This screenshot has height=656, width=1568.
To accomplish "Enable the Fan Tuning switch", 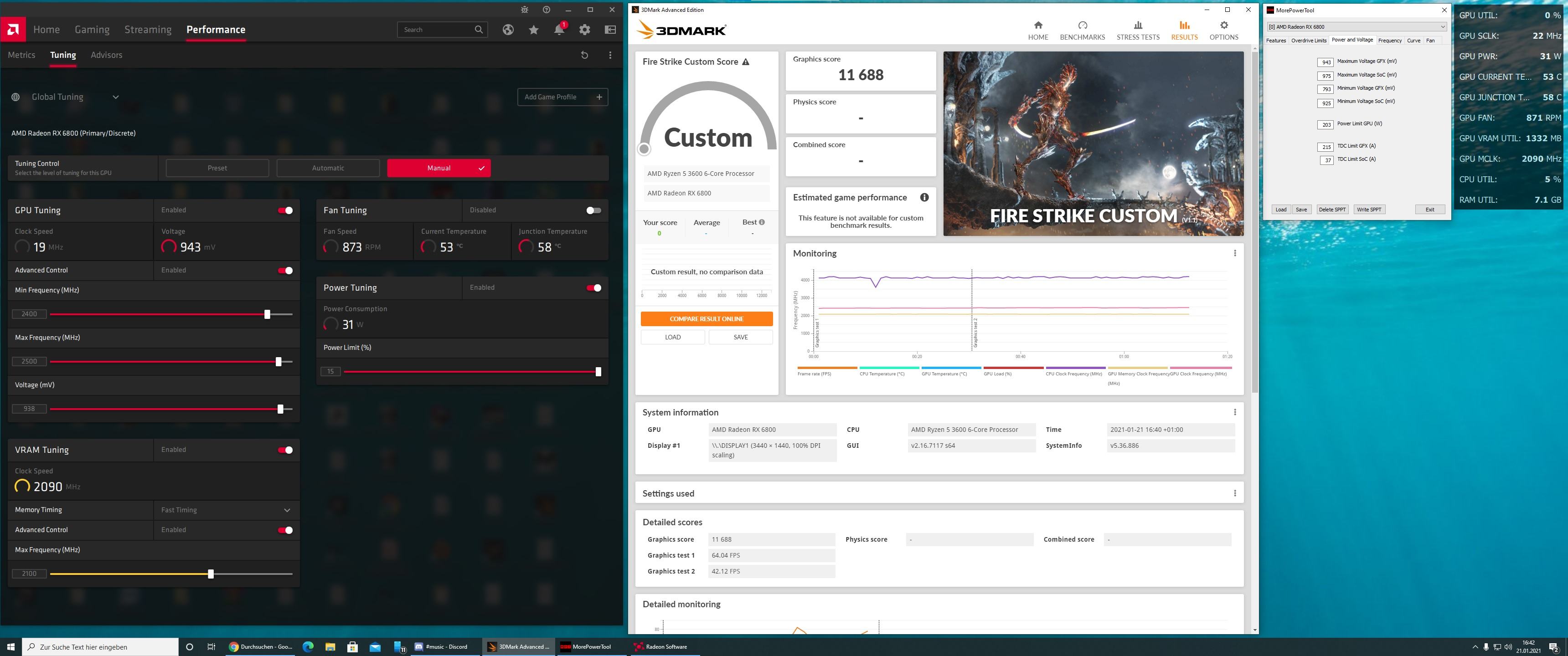I will pos(593,210).
